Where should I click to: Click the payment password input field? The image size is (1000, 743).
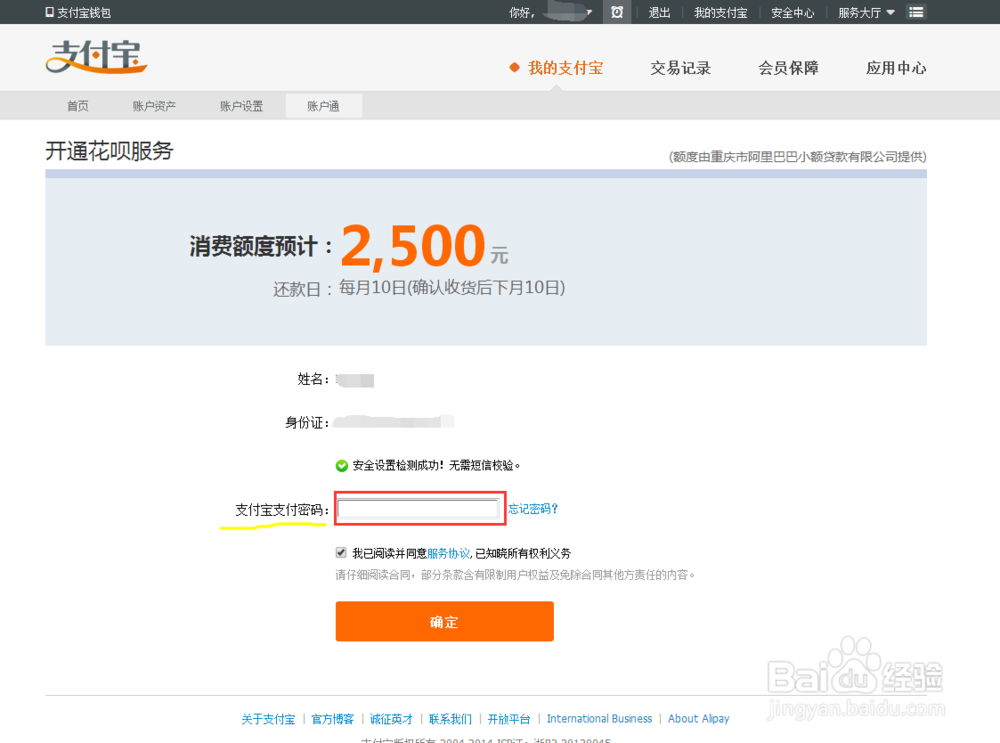419,510
